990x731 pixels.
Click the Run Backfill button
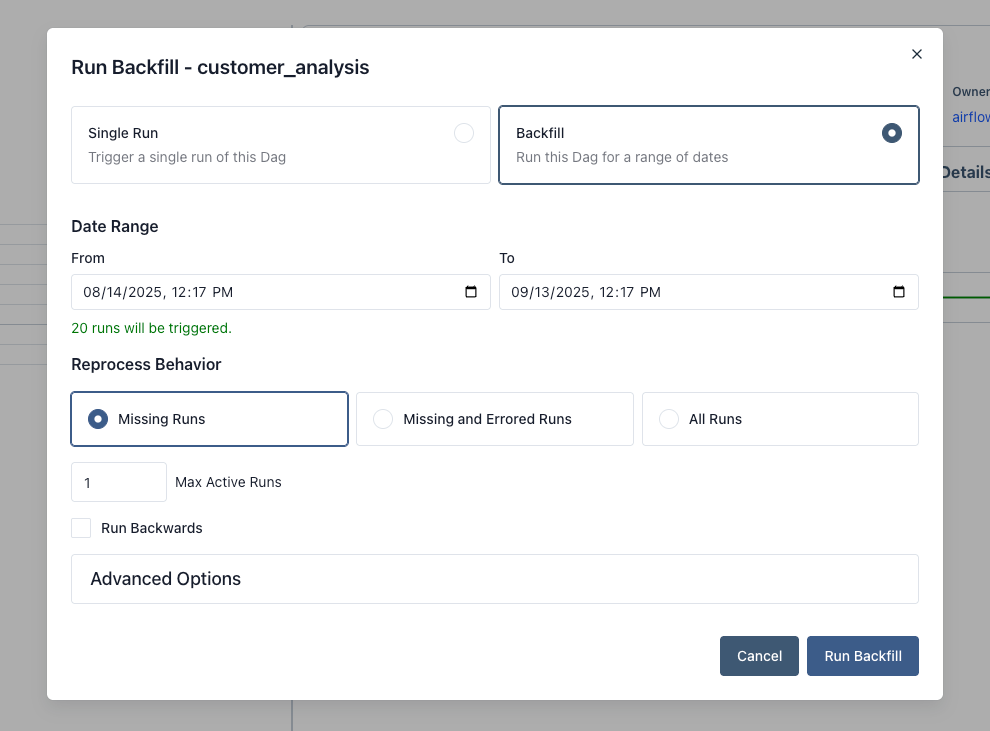pyautogui.click(x=862, y=656)
